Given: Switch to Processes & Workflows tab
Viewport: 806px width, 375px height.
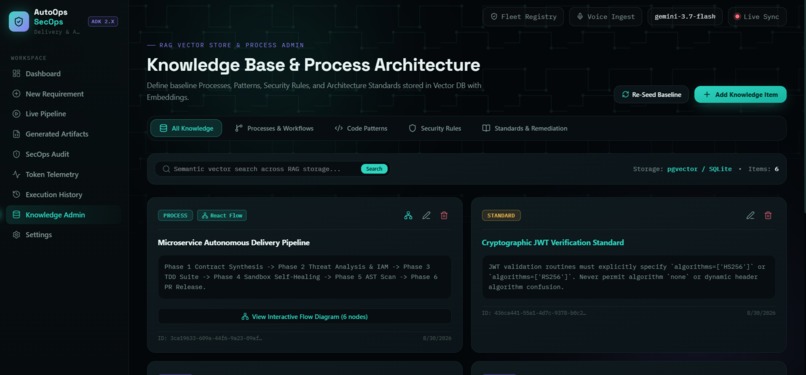Looking at the screenshot, I should tap(274, 128).
